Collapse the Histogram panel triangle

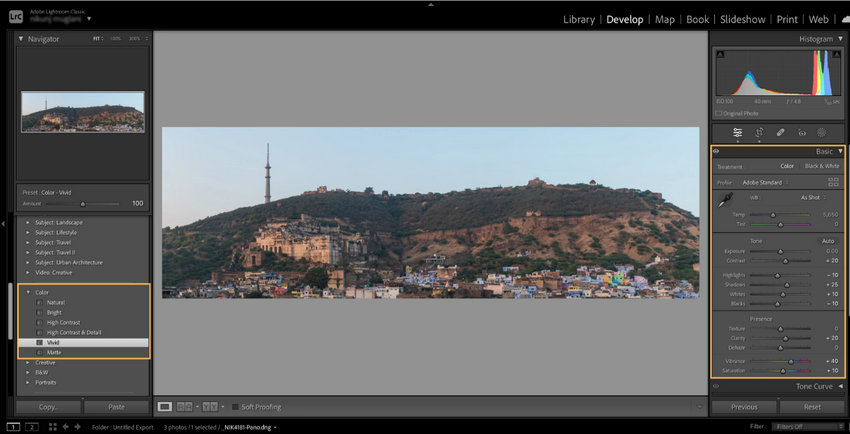click(840, 39)
